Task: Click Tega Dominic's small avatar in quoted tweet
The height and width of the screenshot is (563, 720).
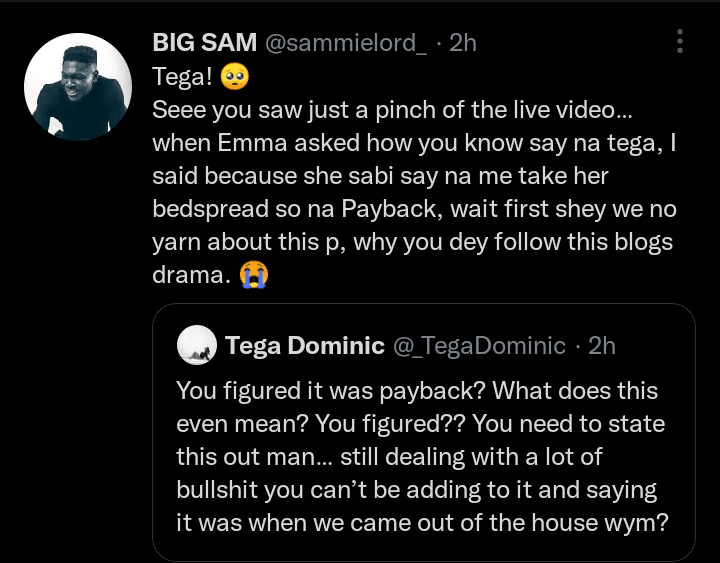Action: click(197, 346)
